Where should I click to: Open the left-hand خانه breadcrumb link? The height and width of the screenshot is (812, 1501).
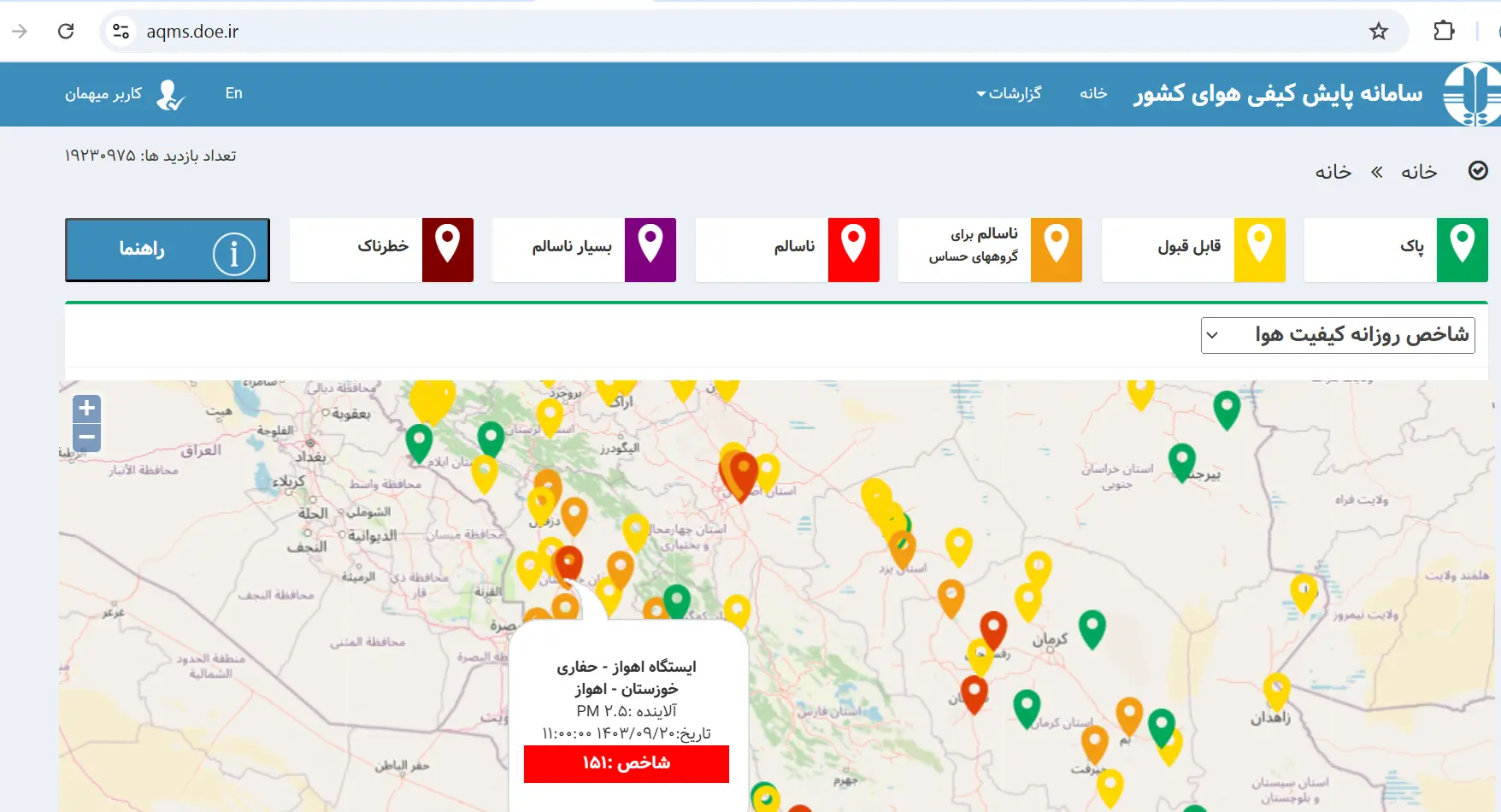pos(1333,172)
